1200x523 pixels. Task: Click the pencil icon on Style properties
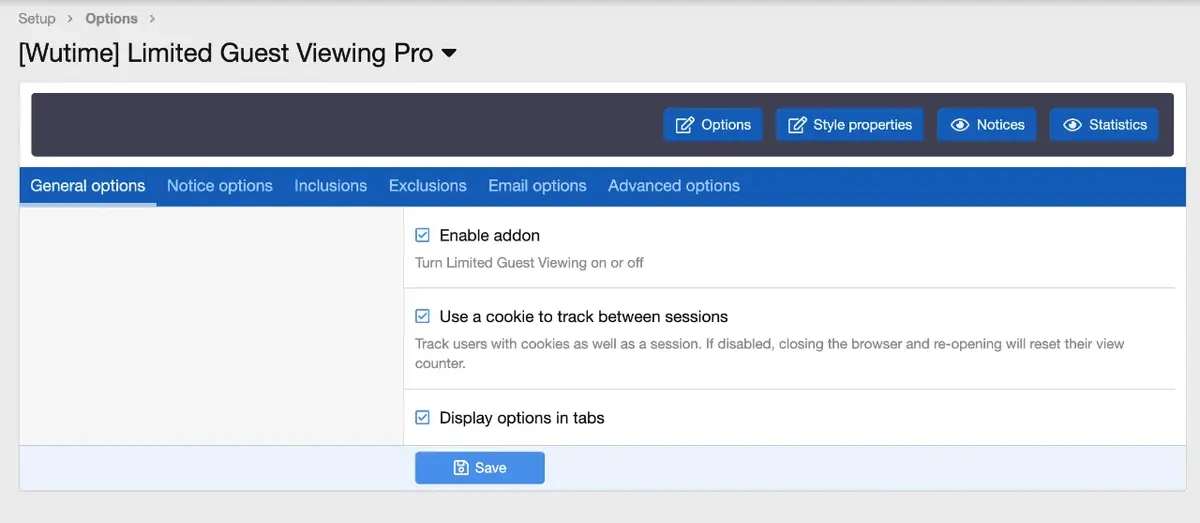coord(797,125)
